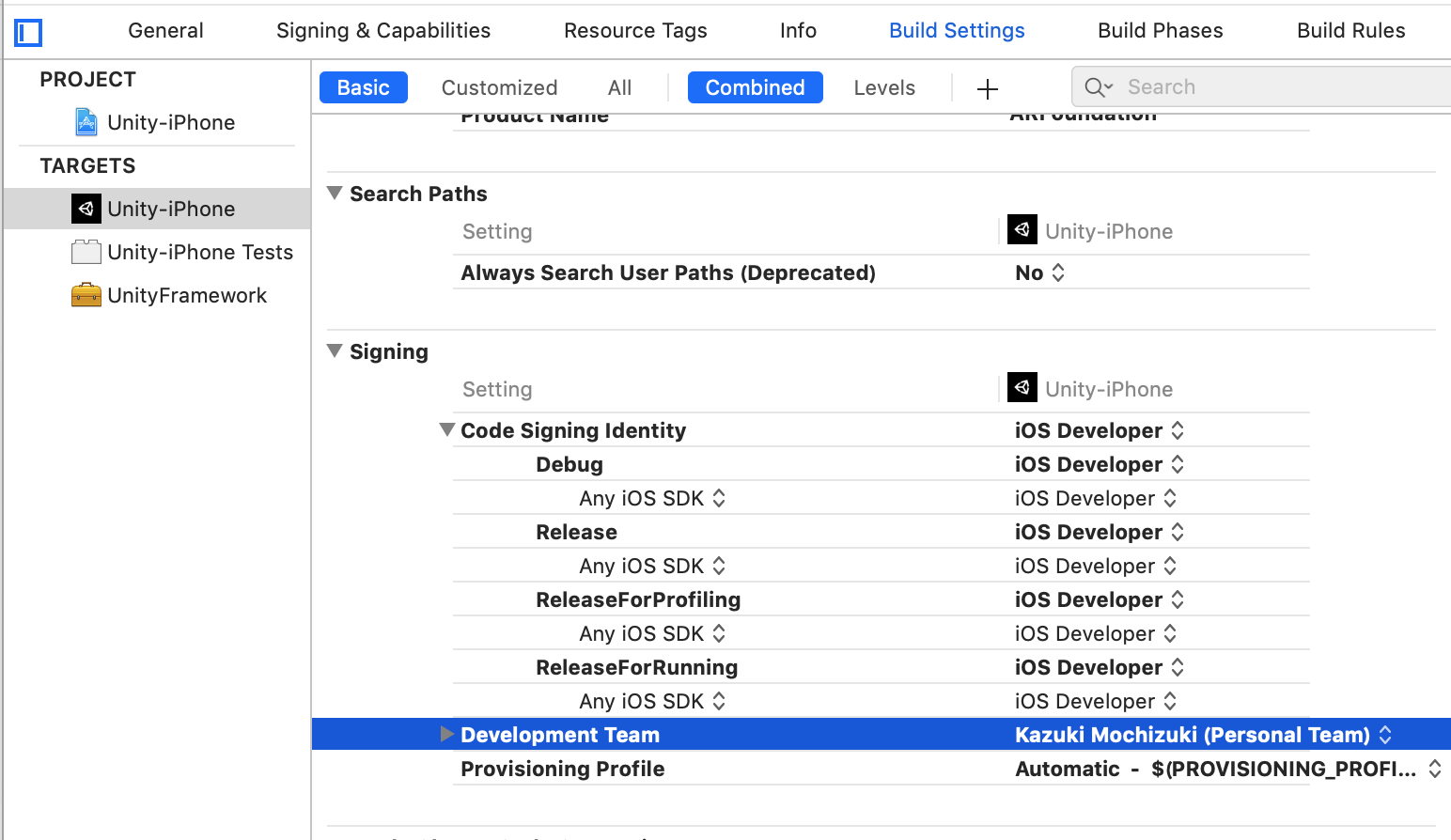The width and height of the screenshot is (1451, 840).
Task: Select the Unity-iPhone Tests target
Action: 200,252
